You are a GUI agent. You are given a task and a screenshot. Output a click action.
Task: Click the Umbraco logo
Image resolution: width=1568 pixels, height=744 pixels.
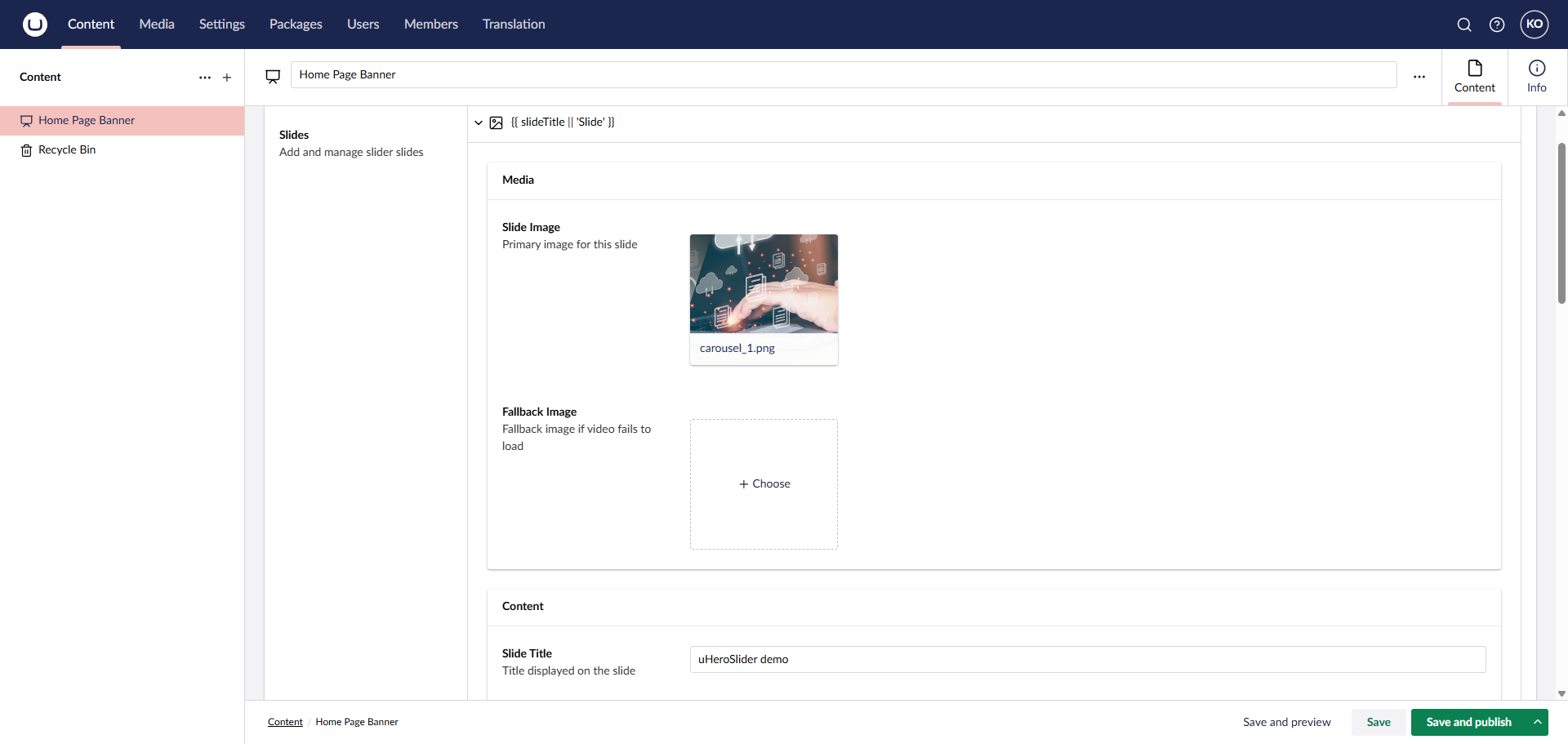(34, 25)
